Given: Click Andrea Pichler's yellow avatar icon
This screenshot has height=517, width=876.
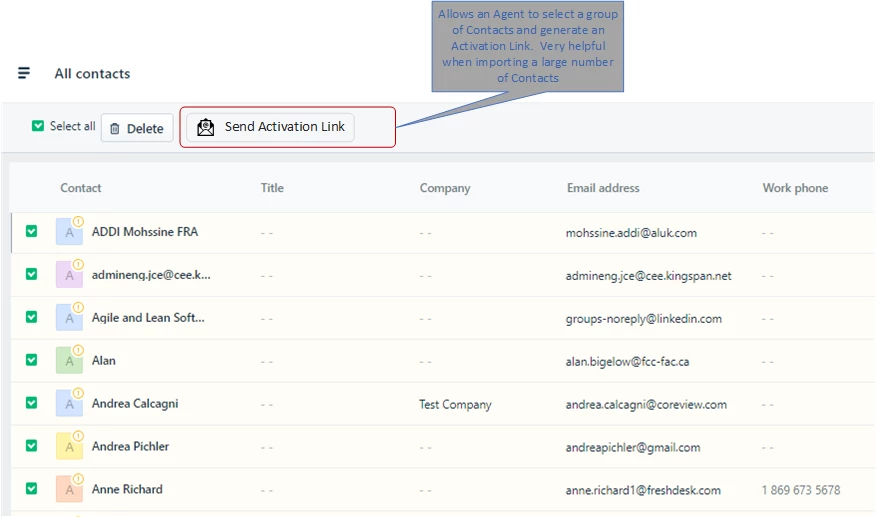Looking at the screenshot, I should [x=69, y=447].
